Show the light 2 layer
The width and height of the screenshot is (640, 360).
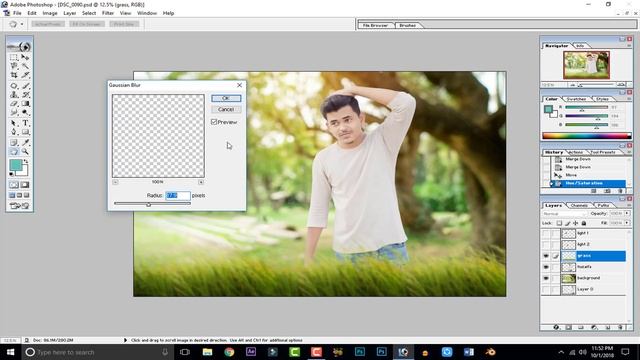pos(546,244)
